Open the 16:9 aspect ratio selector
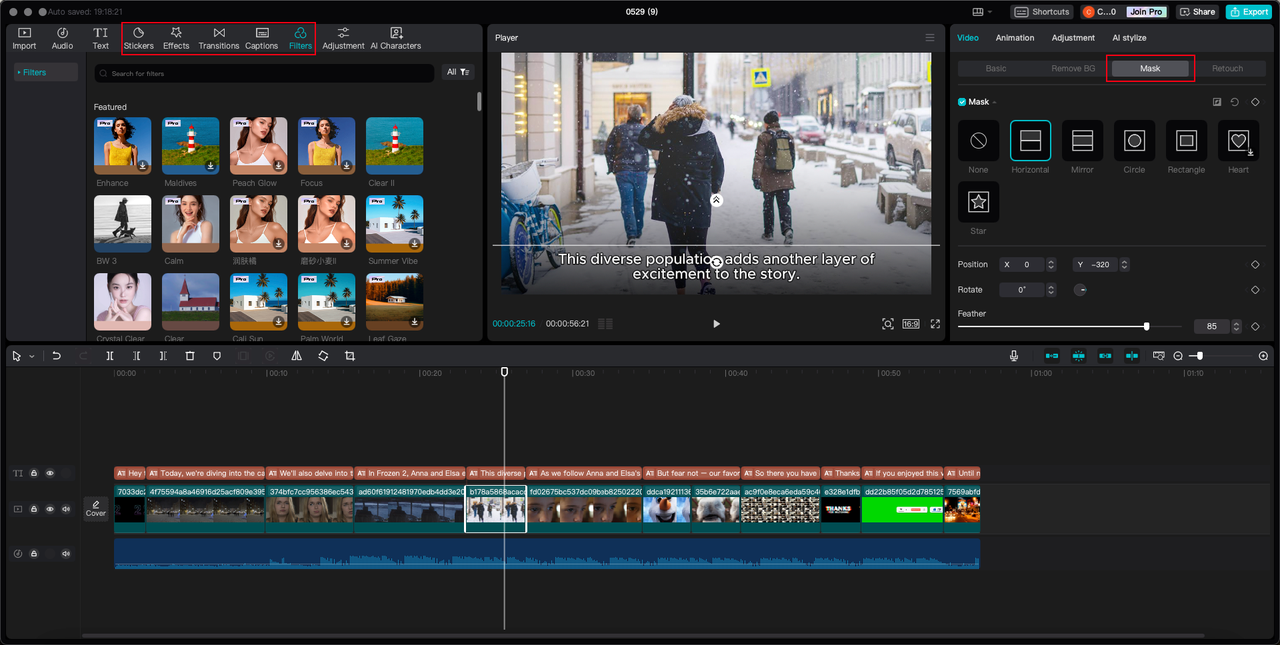Viewport: 1280px width, 645px height. [x=911, y=324]
